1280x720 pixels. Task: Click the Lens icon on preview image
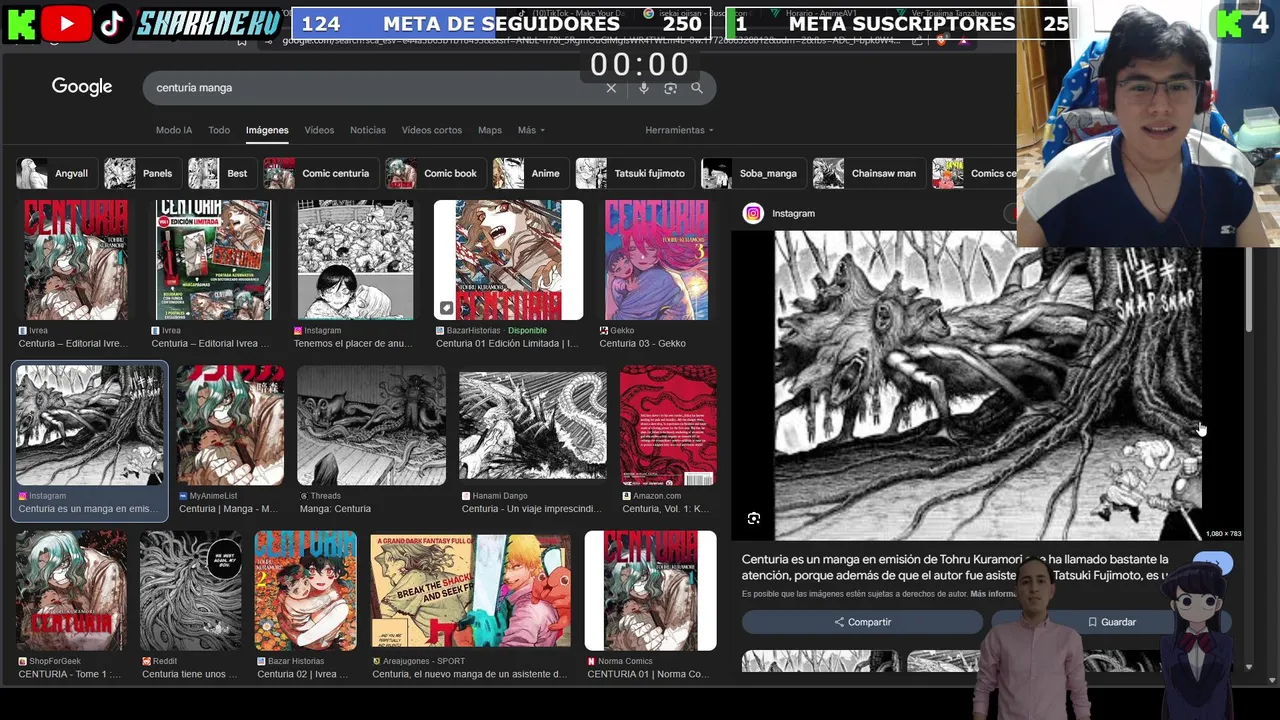[x=754, y=518]
